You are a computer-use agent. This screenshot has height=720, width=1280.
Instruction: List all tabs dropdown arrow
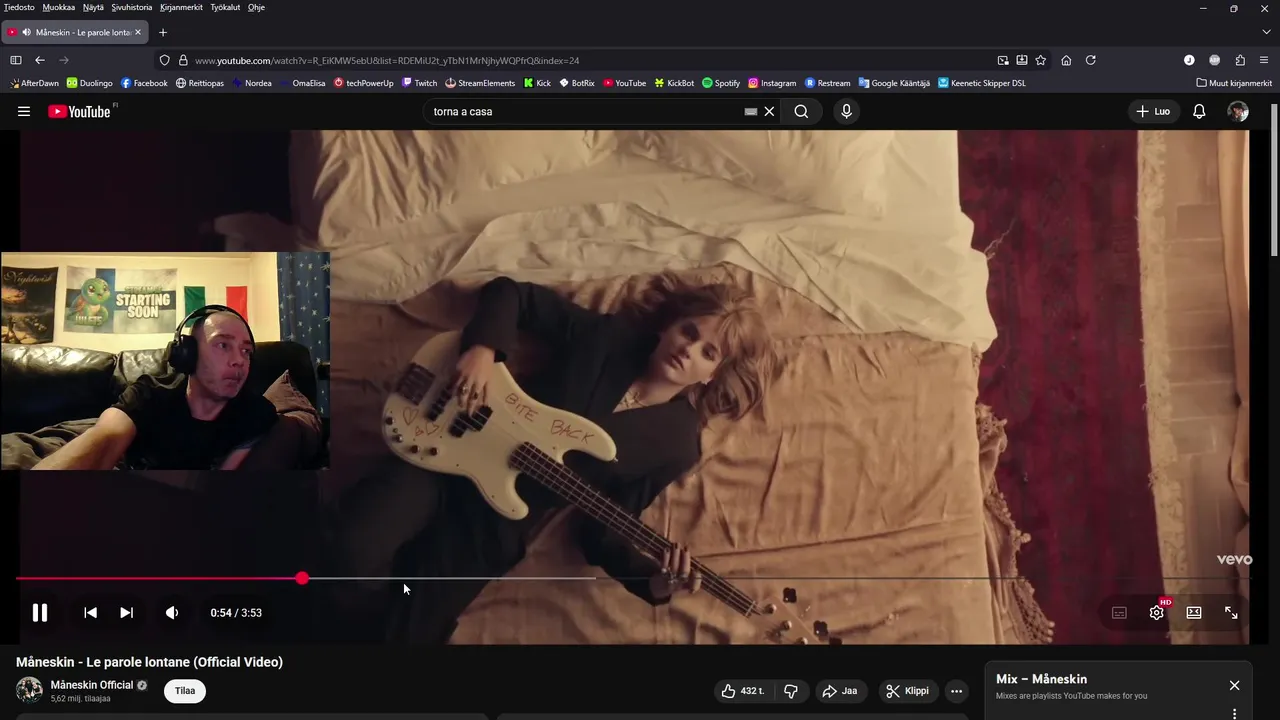1266,32
